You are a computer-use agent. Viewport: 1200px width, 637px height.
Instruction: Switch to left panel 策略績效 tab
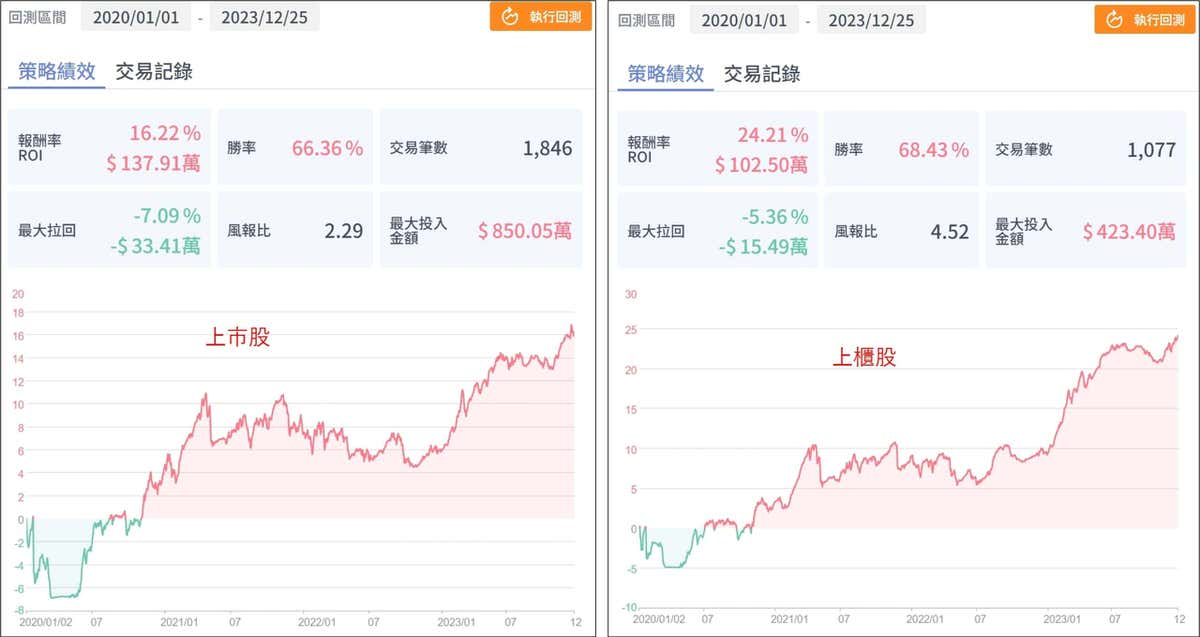click(57, 71)
